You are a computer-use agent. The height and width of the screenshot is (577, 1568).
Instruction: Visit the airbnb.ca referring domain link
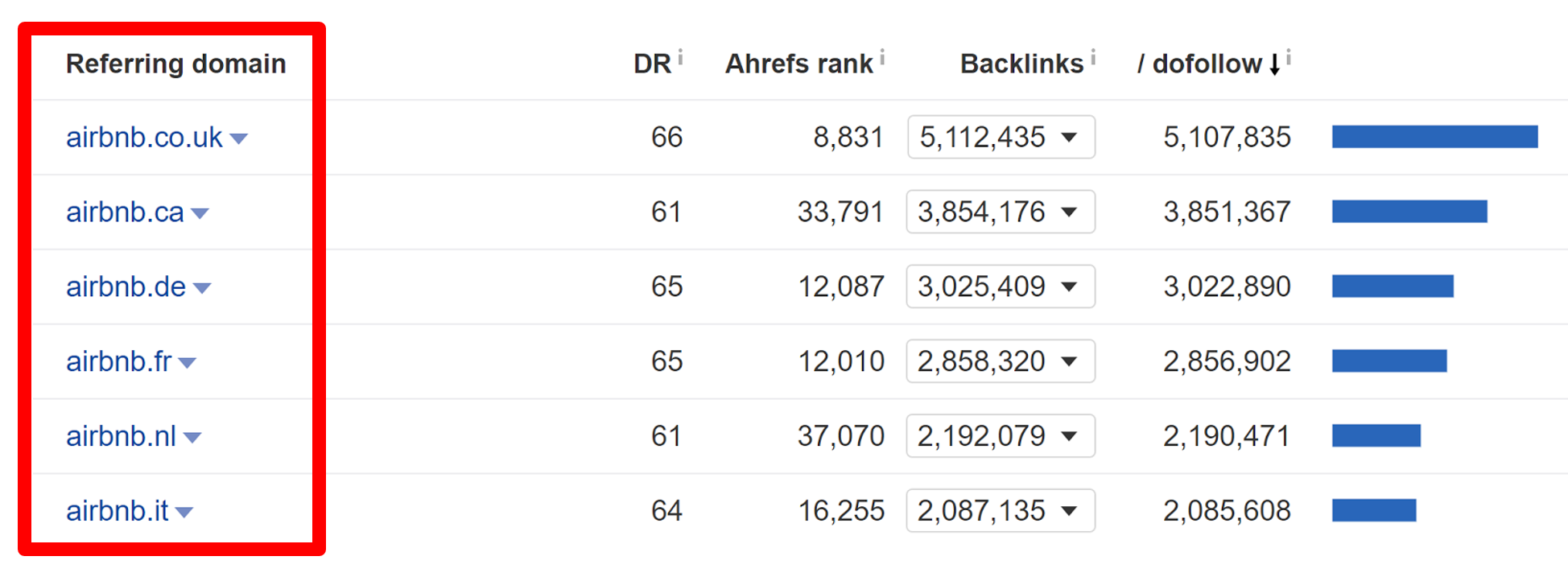pyautogui.click(x=130, y=212)
